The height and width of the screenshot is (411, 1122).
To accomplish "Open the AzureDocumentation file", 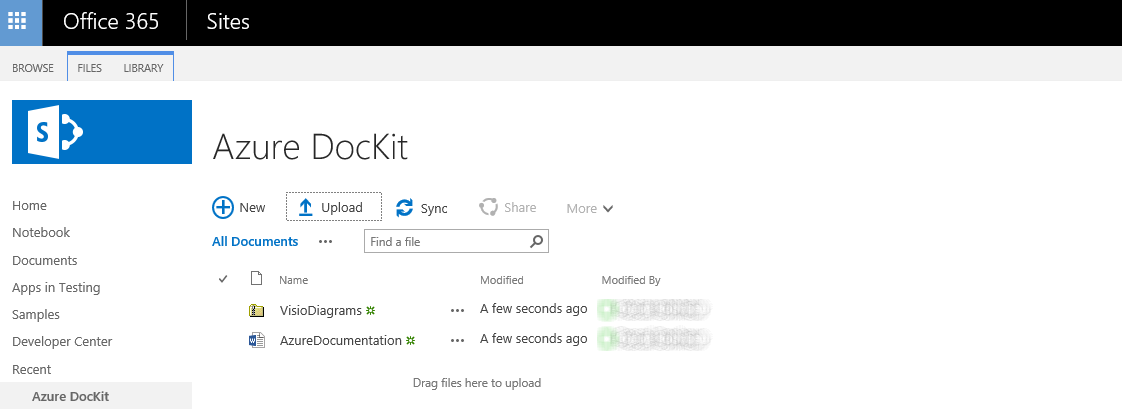I will [x=341, y=341].
